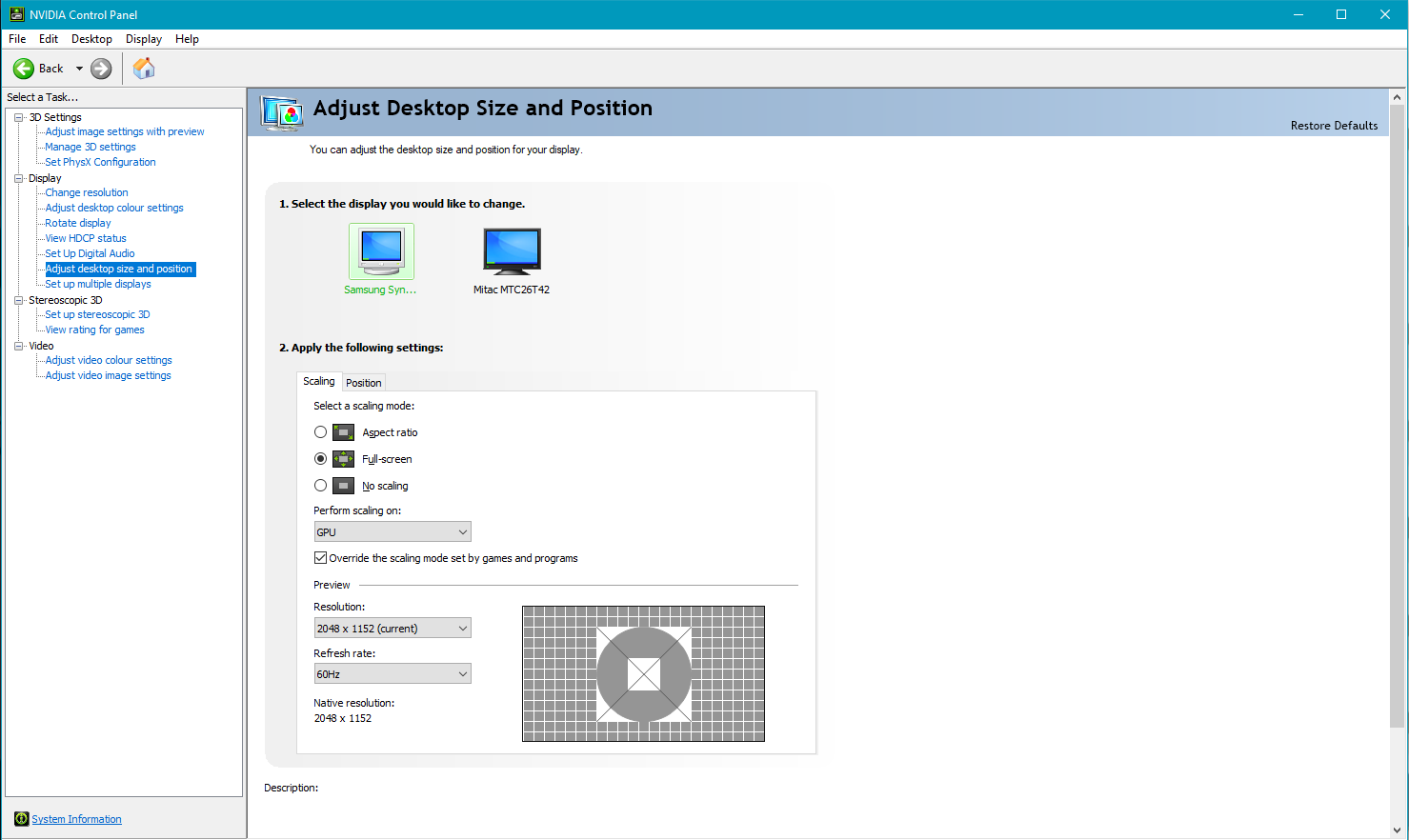This screenshot has width=1409, height=840.
Task: Click the Forward arrow icon
Action: tap(101, 69)
